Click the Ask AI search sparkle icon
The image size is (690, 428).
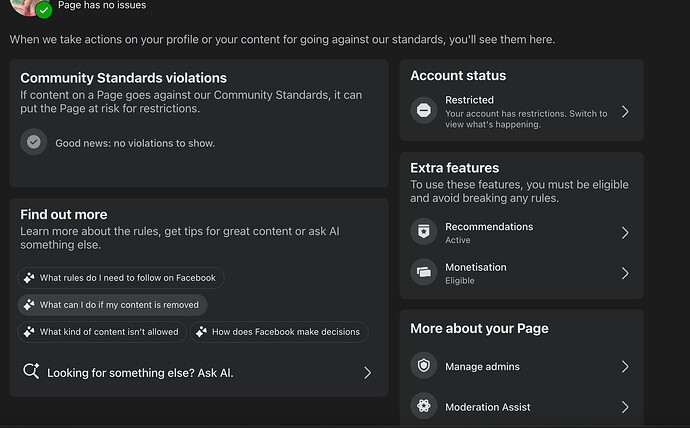(31, 372)
